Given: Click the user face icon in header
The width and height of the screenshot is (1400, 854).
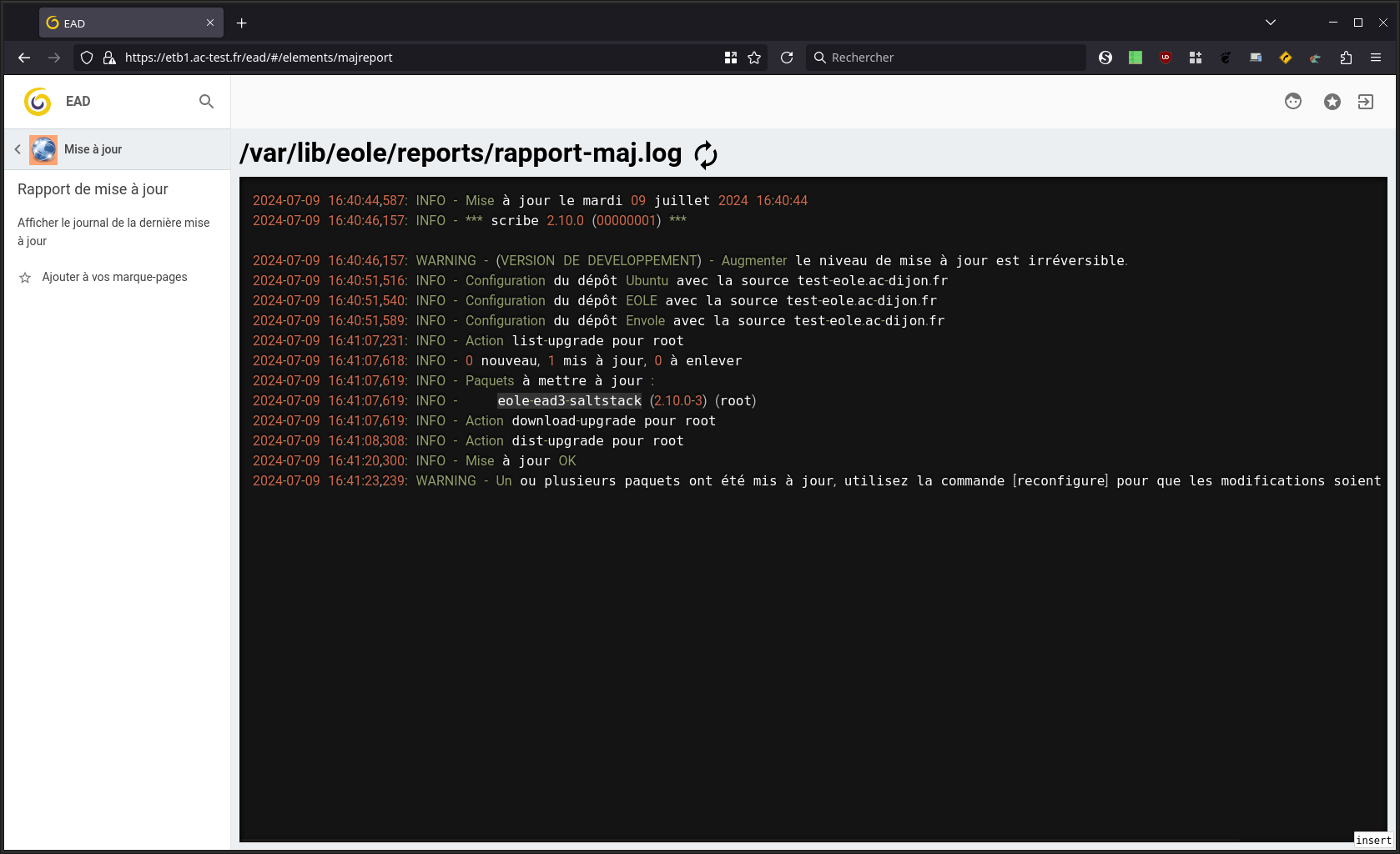Looking at the screenshot, I should (1293, 102).
